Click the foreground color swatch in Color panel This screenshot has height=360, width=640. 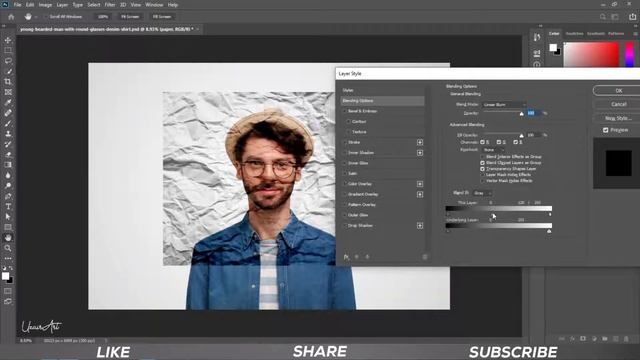point(553,48)
